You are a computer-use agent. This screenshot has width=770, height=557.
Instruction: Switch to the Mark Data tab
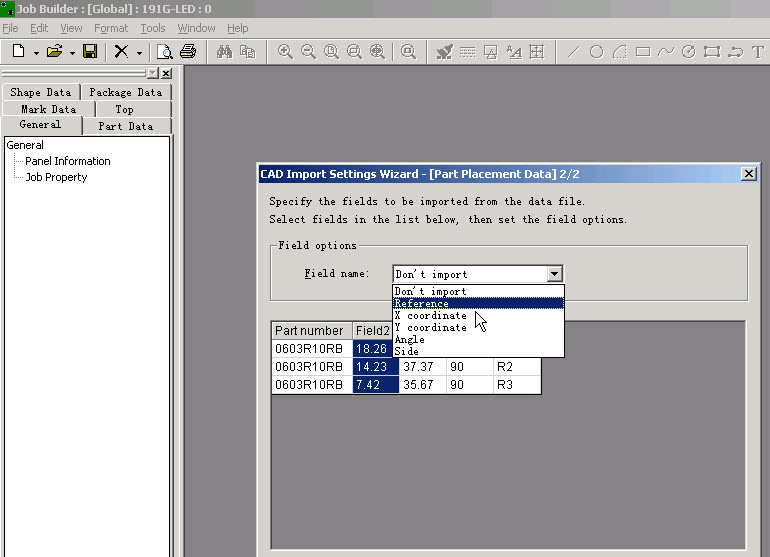click(49, 109)
